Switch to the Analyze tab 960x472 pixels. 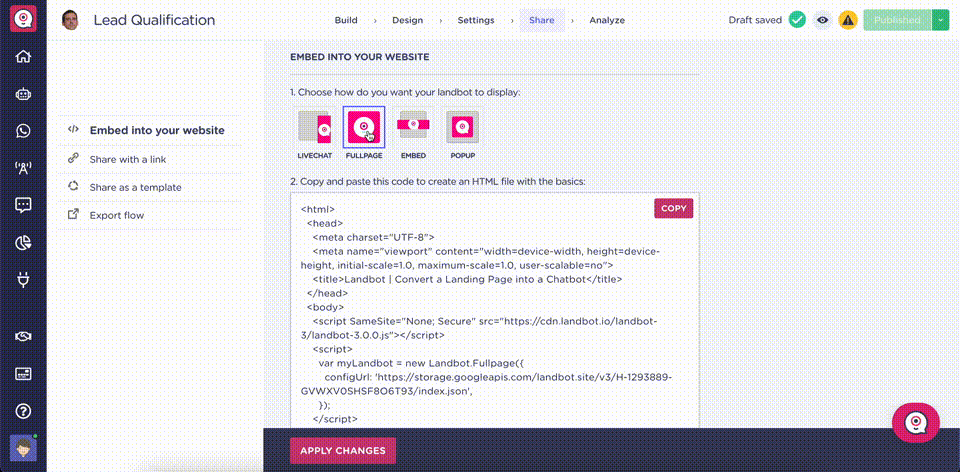[x=607, y=20]
